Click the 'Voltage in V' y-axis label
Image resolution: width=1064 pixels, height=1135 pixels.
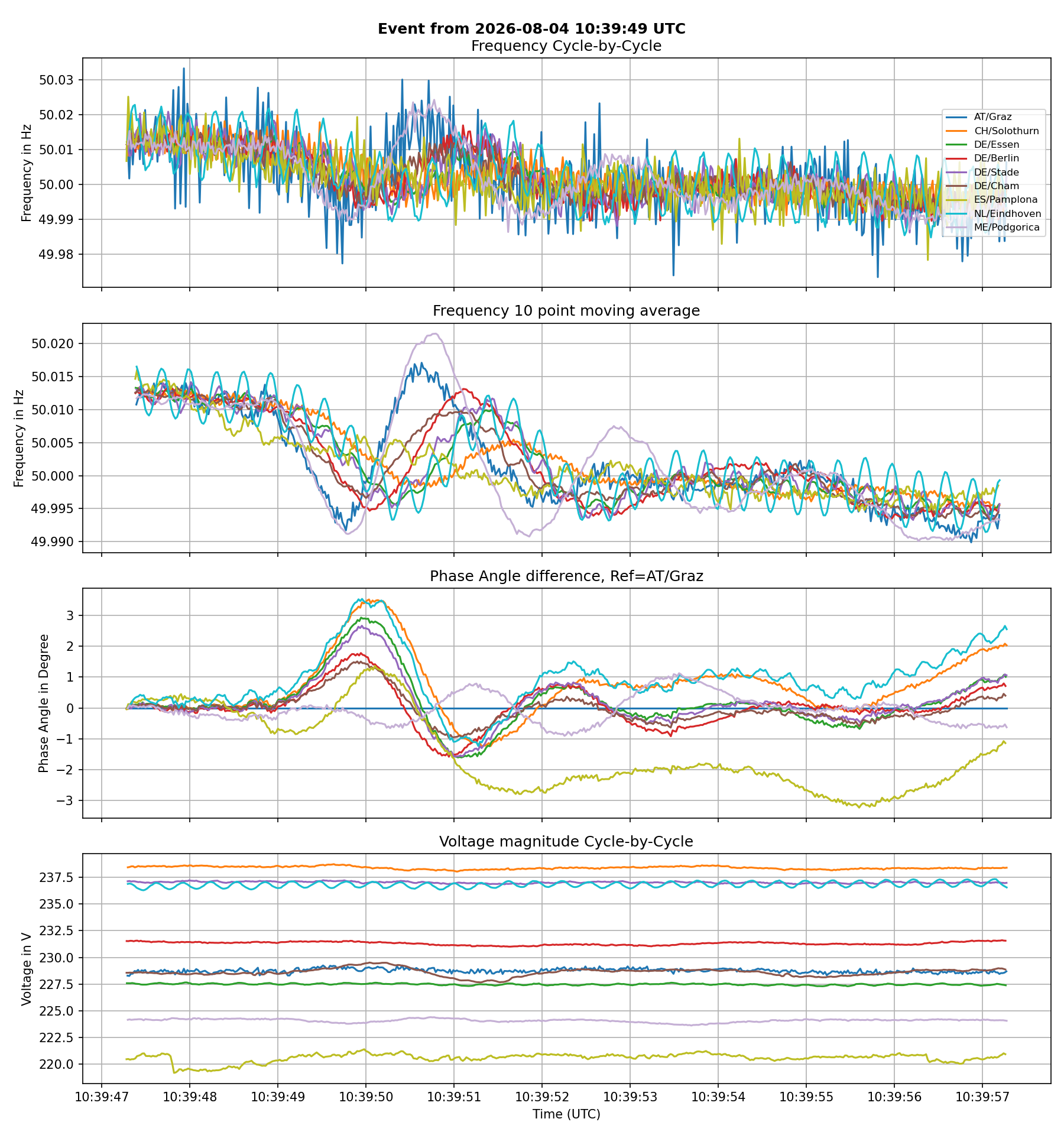pos(26,969)
